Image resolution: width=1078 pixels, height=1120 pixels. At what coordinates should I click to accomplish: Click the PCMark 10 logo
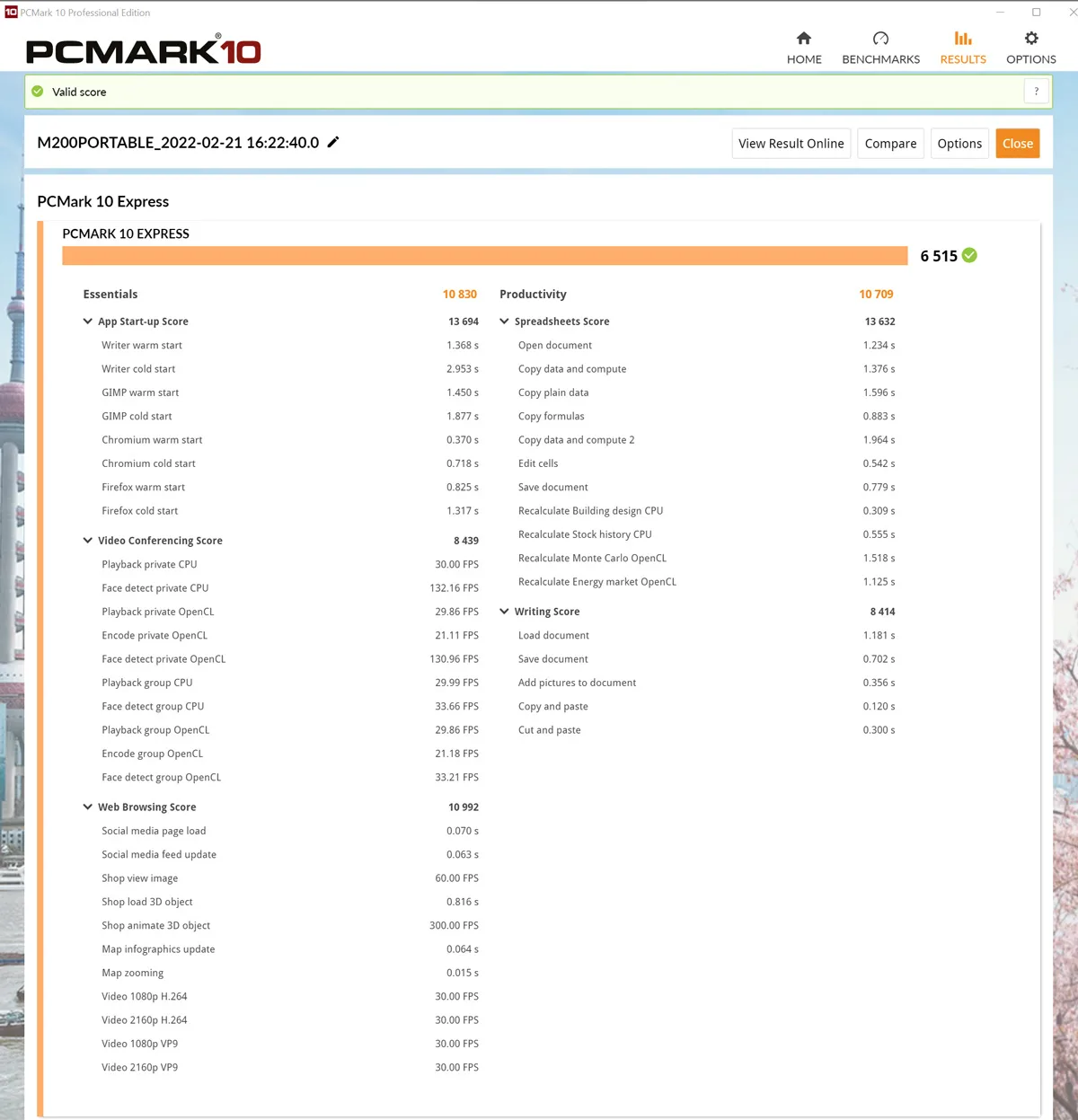tap(144, 50)
